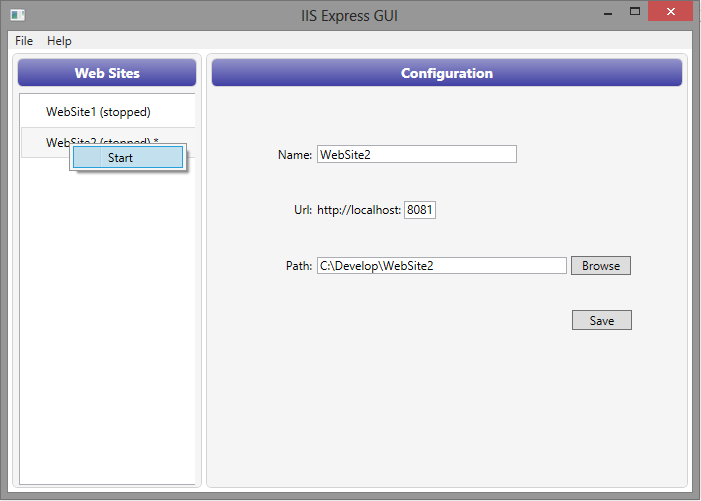Viewport: 701px width, 501px height.
Task: Click the Url: label
Action: [x=303, y=210]
